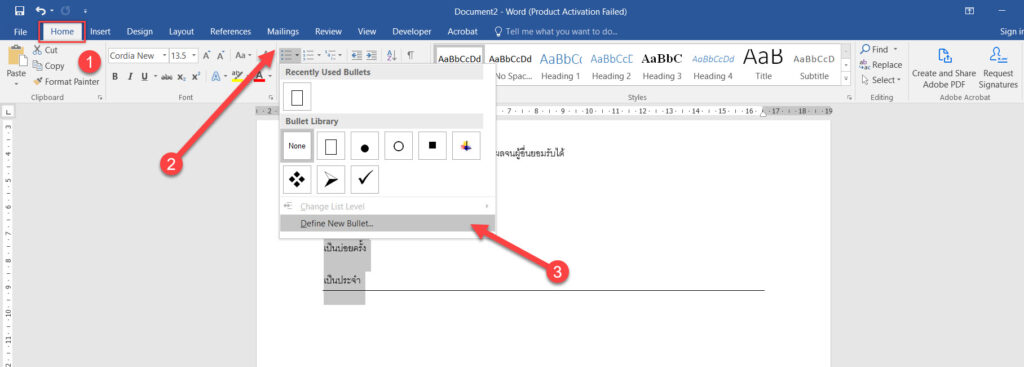Viewport: 1024px width, 367px height.
Task: Choose the hollow circle bullet
Action: tap(398, 146)
